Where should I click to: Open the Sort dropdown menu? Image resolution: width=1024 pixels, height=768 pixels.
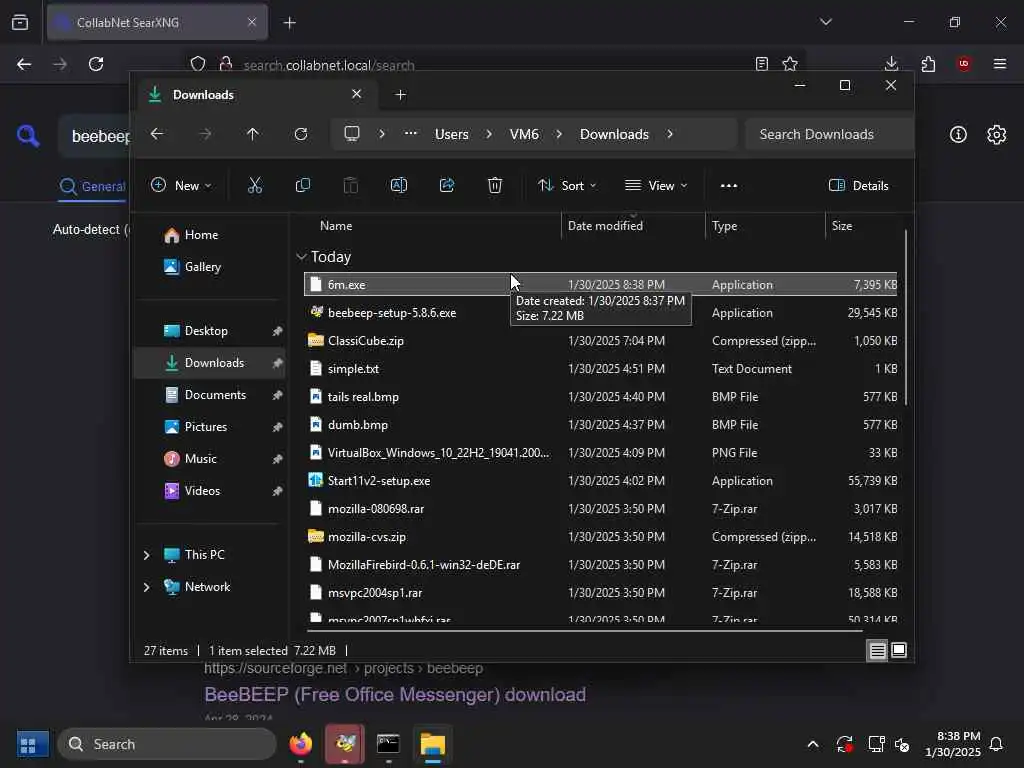(567, 185)
